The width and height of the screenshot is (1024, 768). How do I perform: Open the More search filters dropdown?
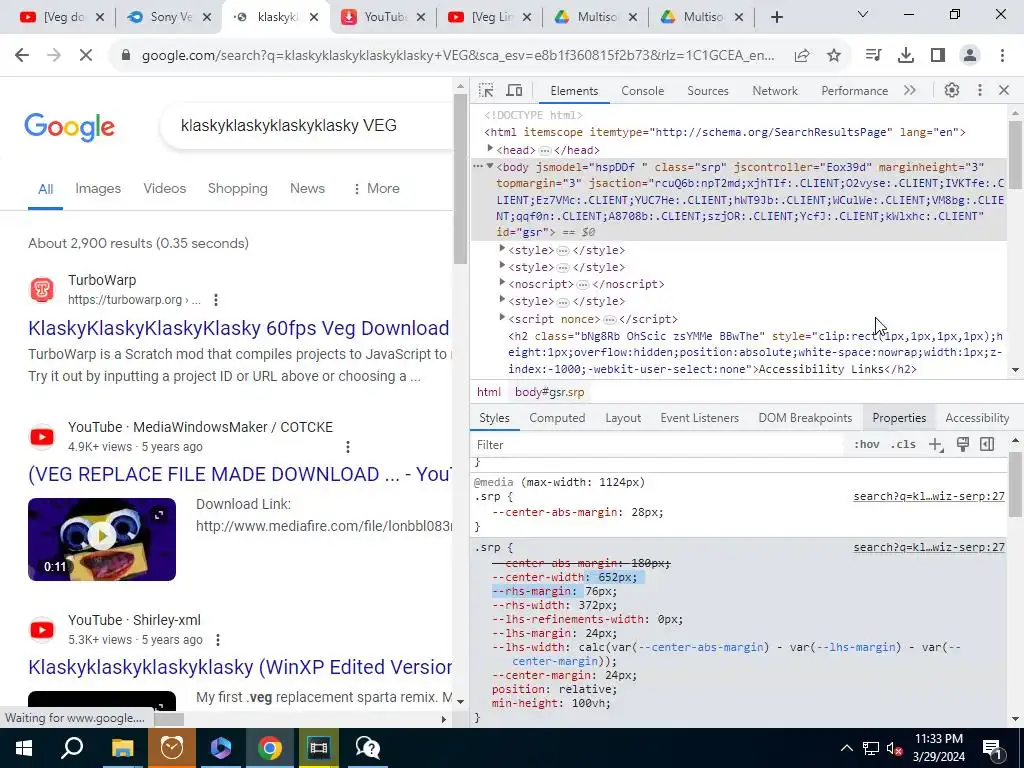376,189
